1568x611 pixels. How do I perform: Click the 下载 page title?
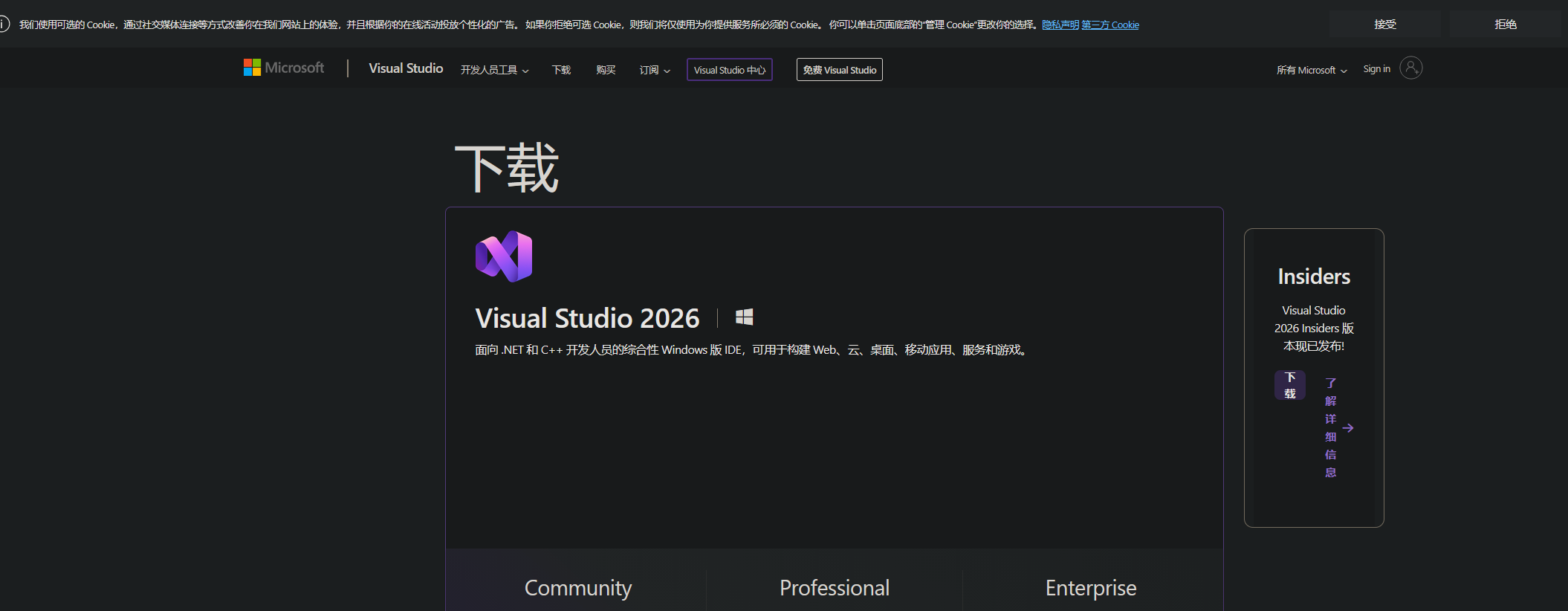point(507,168)
